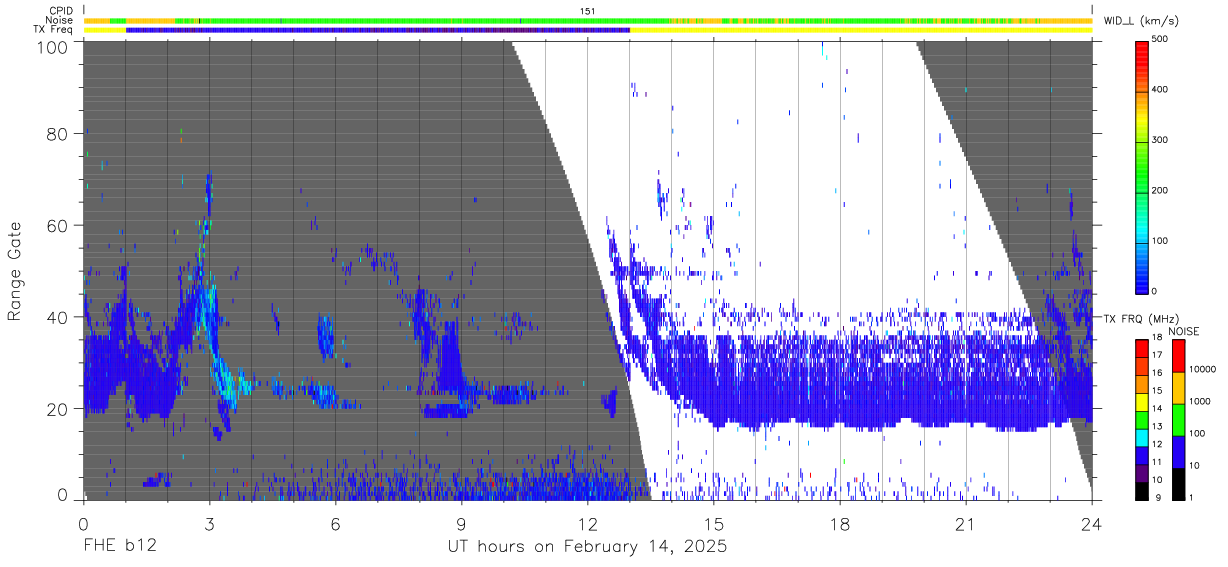The width and height of the screenshot is (1228, 567).
Task: Click the black segment of NOISE colorbar
Action: pyautogui.click(x=1178, y=482)
